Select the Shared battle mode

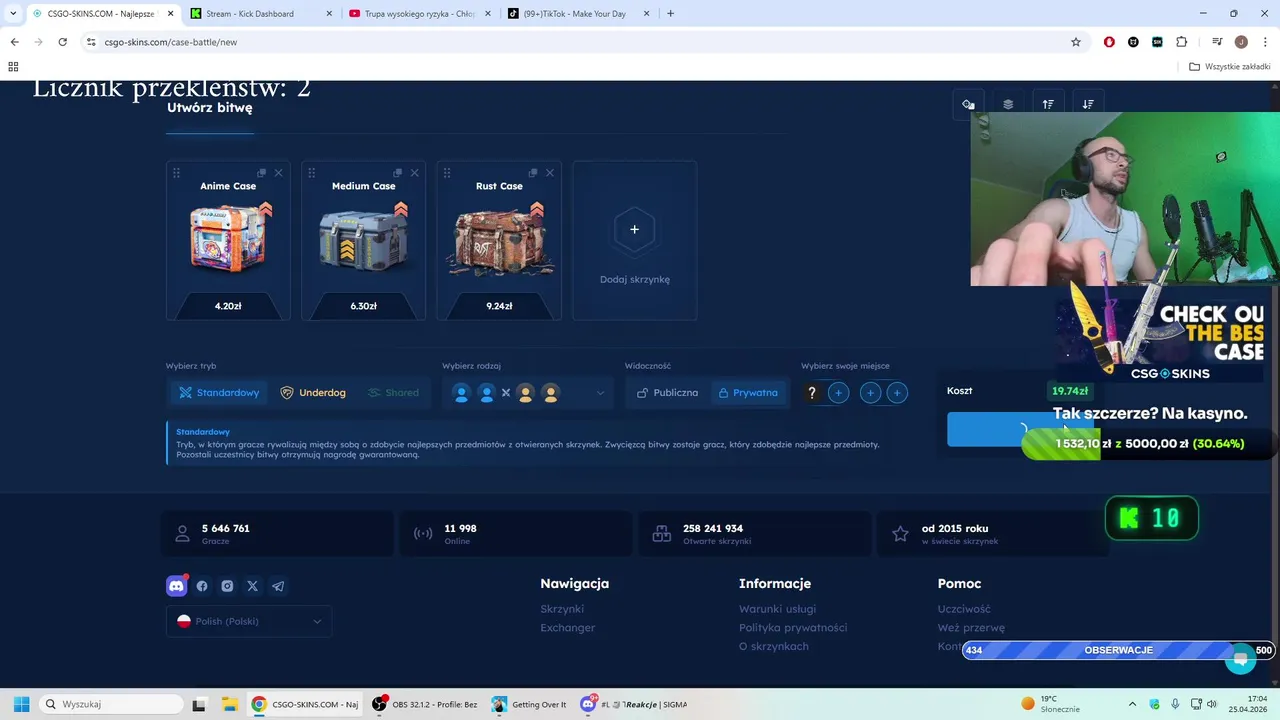[x=393, y=393]
